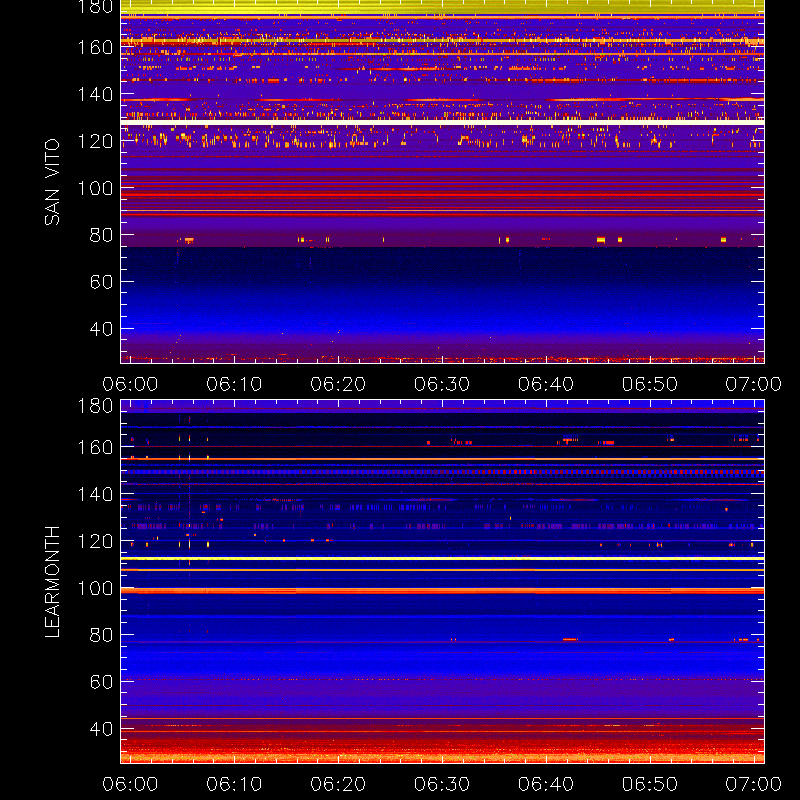Pick 06:40 time label under San Vito plot
Image resolution: width=800 pixels, height=800 pixels.
tap(546, 384)
